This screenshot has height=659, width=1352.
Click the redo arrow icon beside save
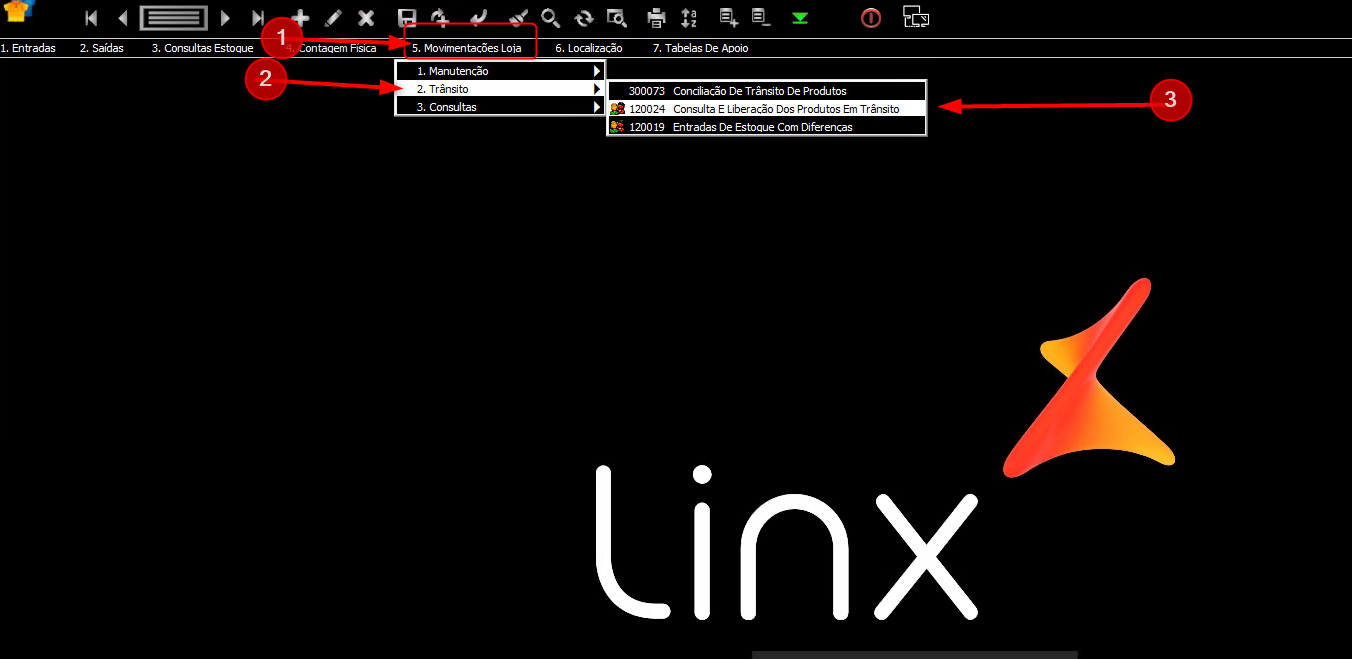point(440,18)
